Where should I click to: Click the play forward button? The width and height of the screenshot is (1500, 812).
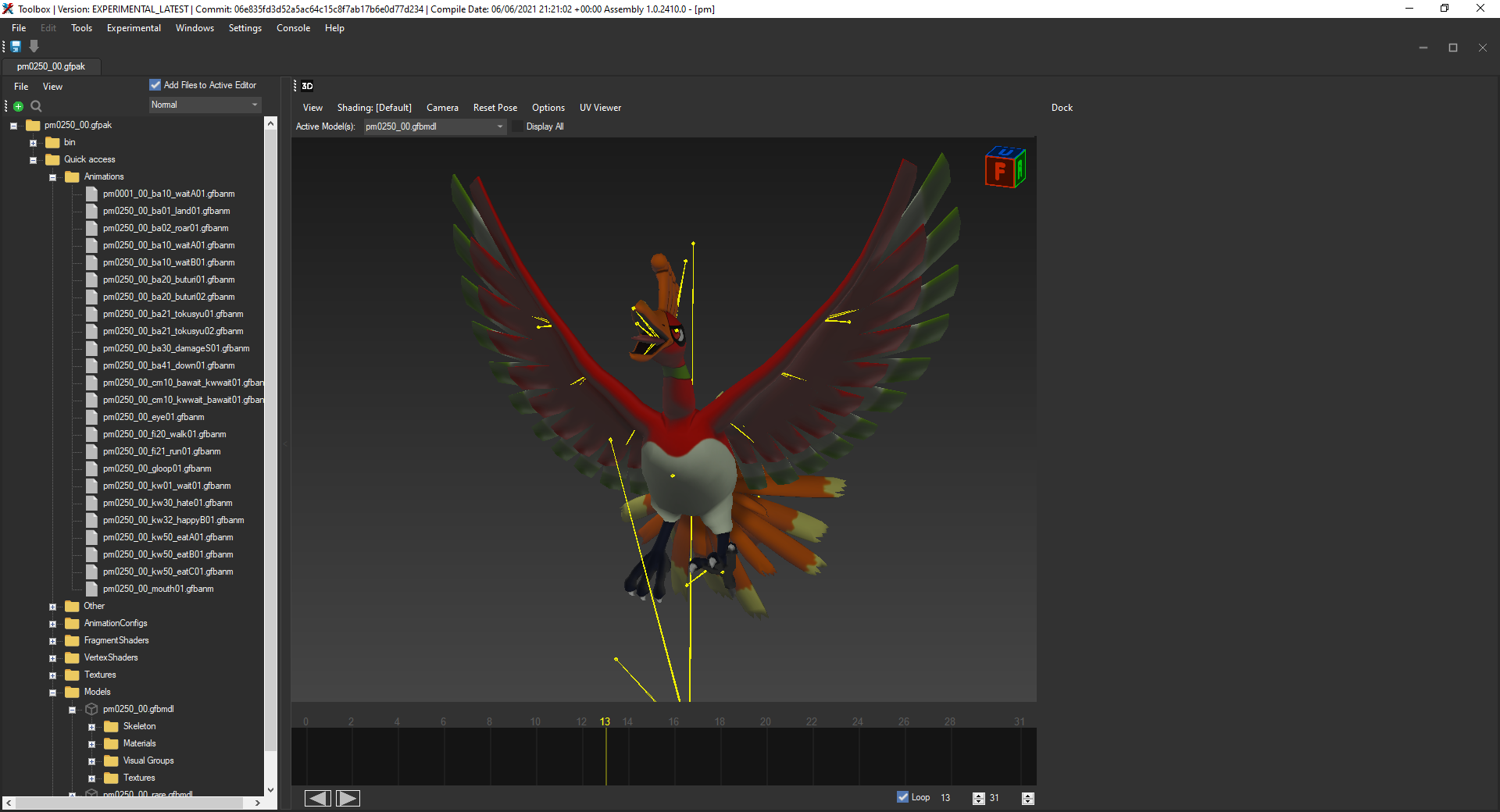(x=348, y=798)
